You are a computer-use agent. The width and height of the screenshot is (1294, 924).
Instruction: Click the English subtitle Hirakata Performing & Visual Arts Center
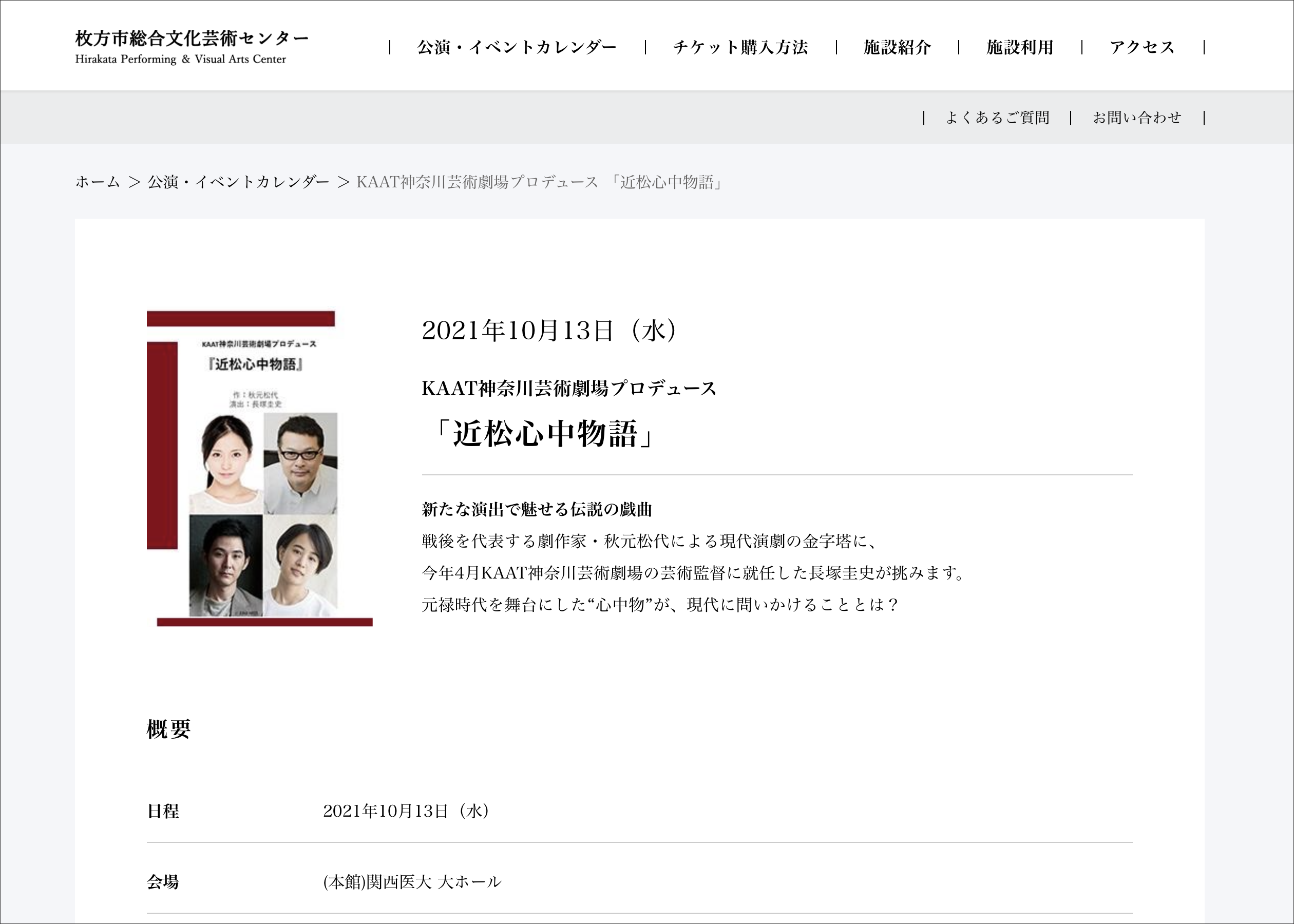click(180, 59)
